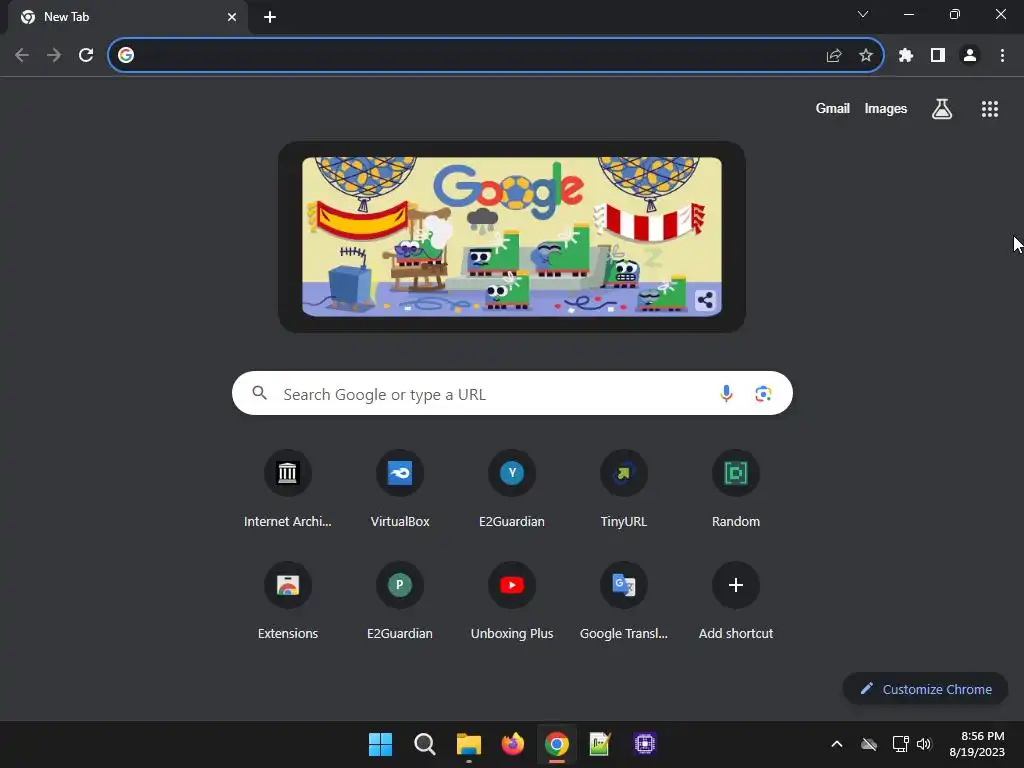The height and width of the screenshot is (768, 1024).
Task: Open E2Guardian shortcut with Y icon
Action: coord(512,487)
